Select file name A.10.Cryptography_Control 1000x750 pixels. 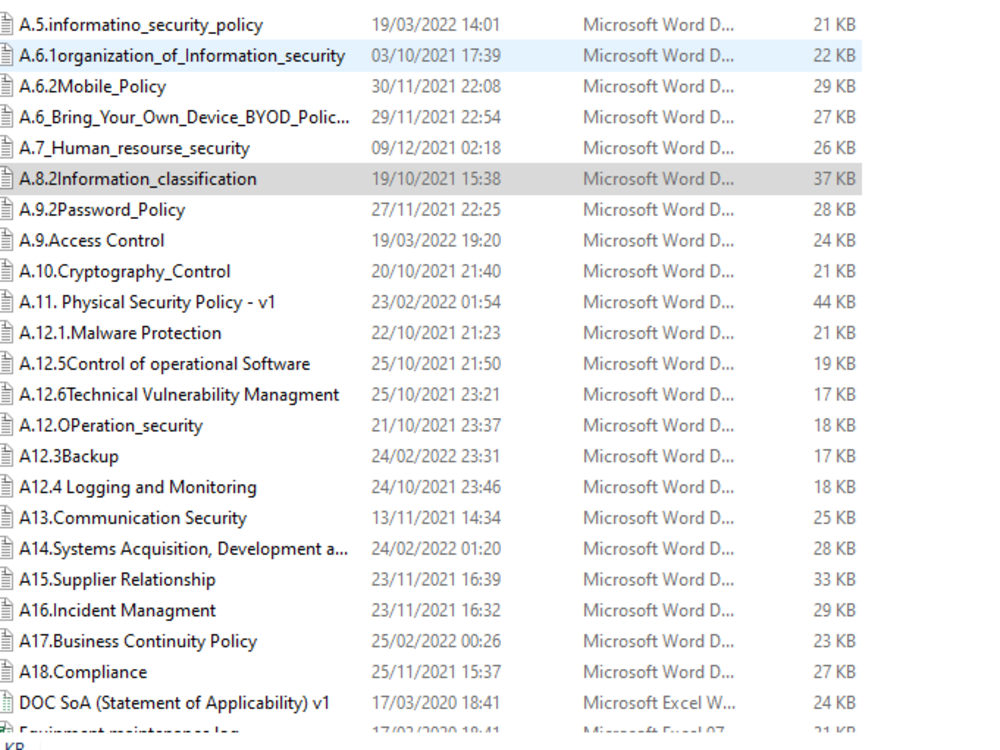(124, 272)
